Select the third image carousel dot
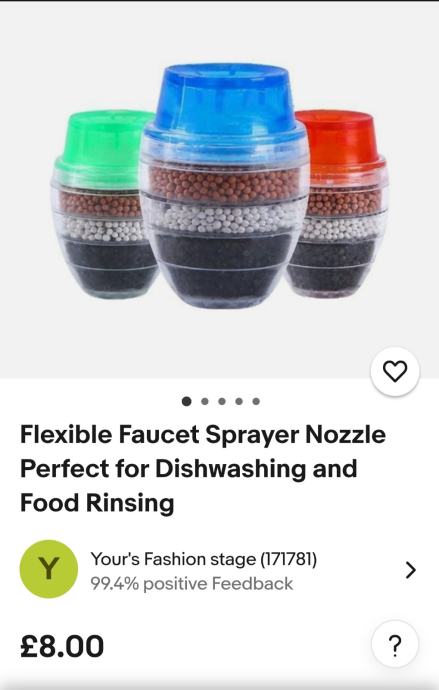This screenshot has width=439, height=690. tap(222, 401)
